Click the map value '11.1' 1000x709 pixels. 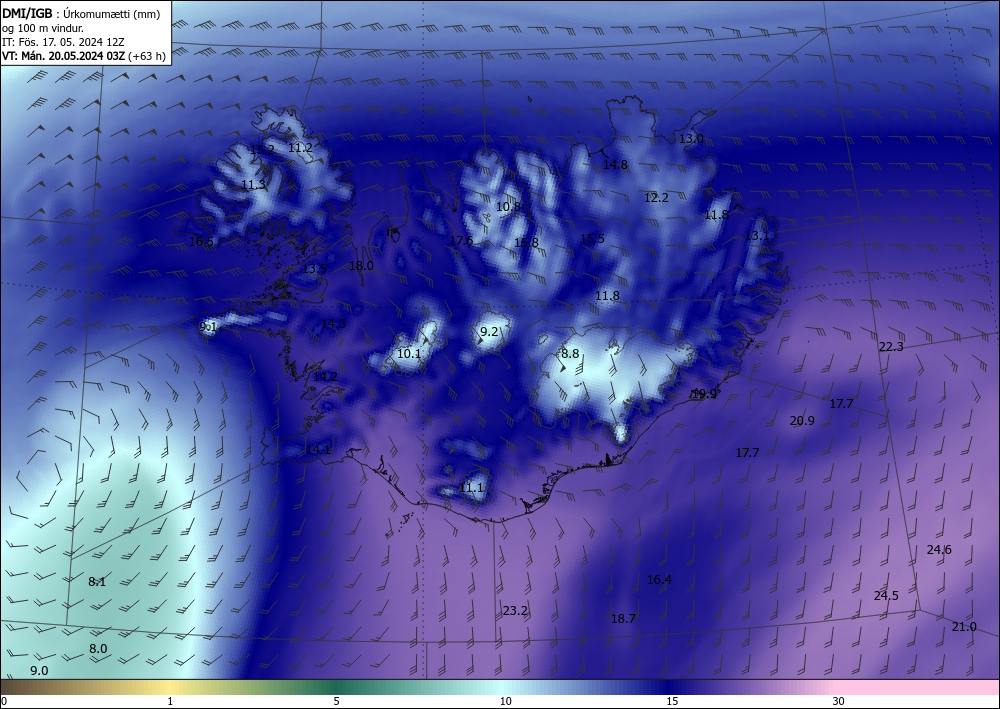point(471,488)
